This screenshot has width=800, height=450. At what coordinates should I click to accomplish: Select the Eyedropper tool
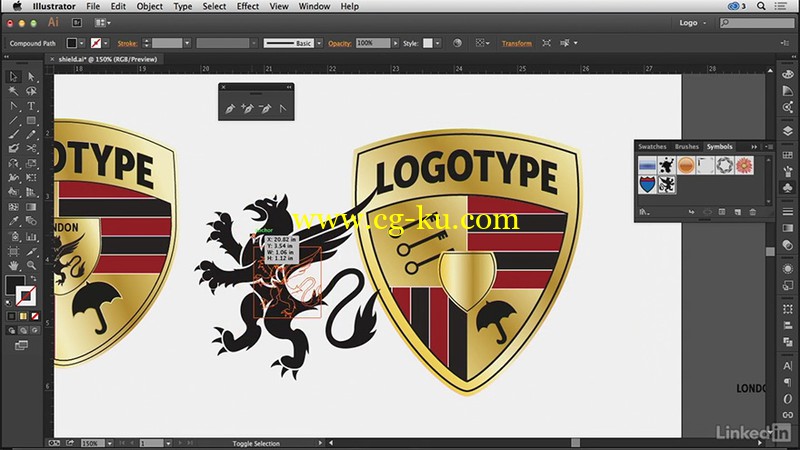pyautogui.click(x=13, y=221)
